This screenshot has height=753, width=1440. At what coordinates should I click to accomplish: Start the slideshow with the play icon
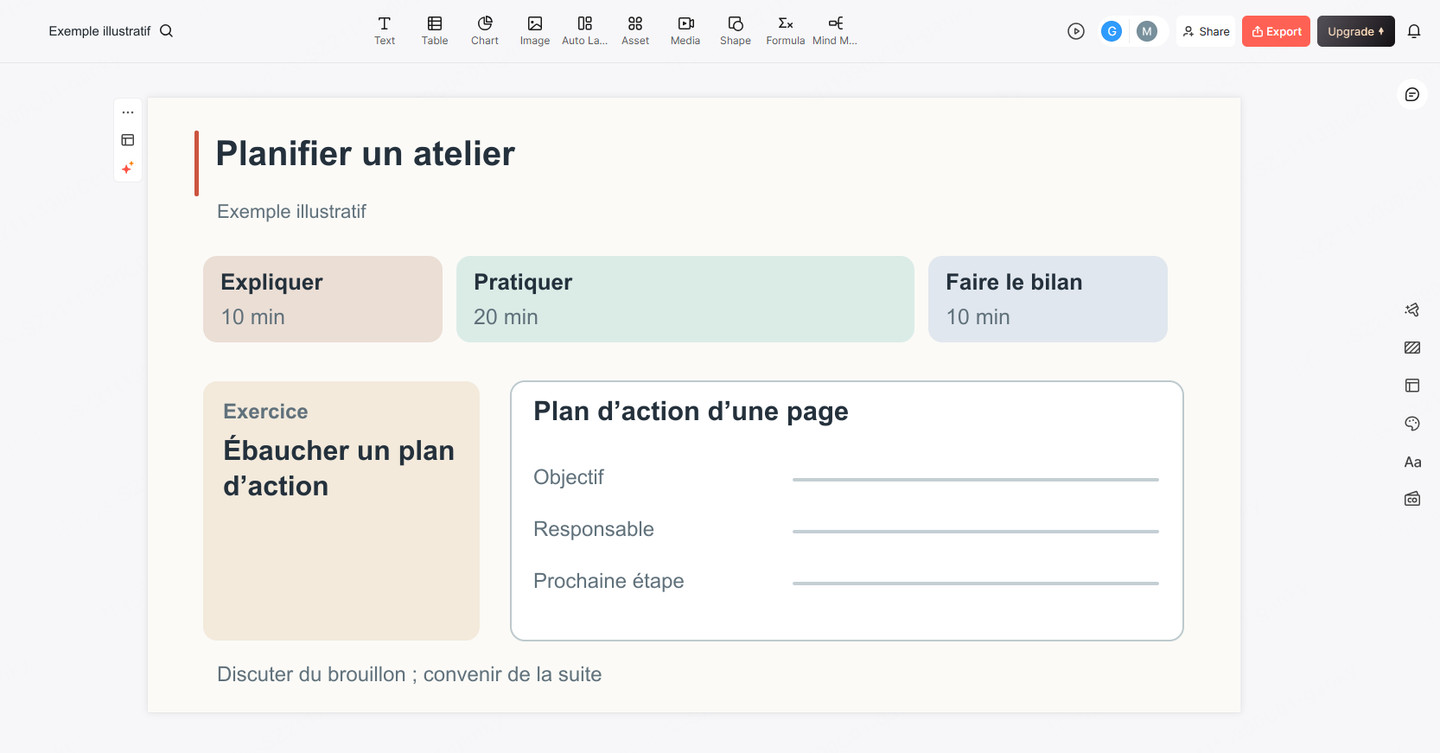point(1076,31)
